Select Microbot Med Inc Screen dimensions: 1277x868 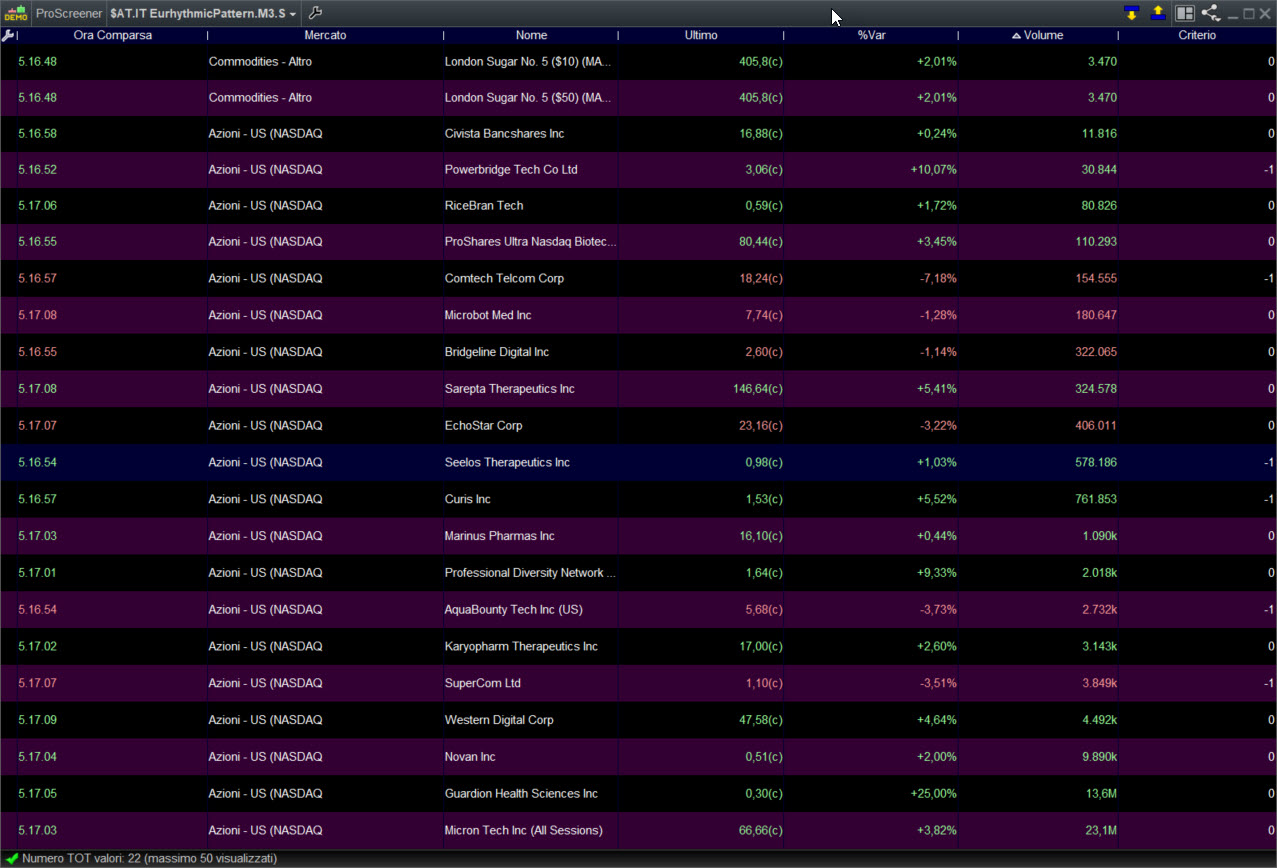pos(488,316)
